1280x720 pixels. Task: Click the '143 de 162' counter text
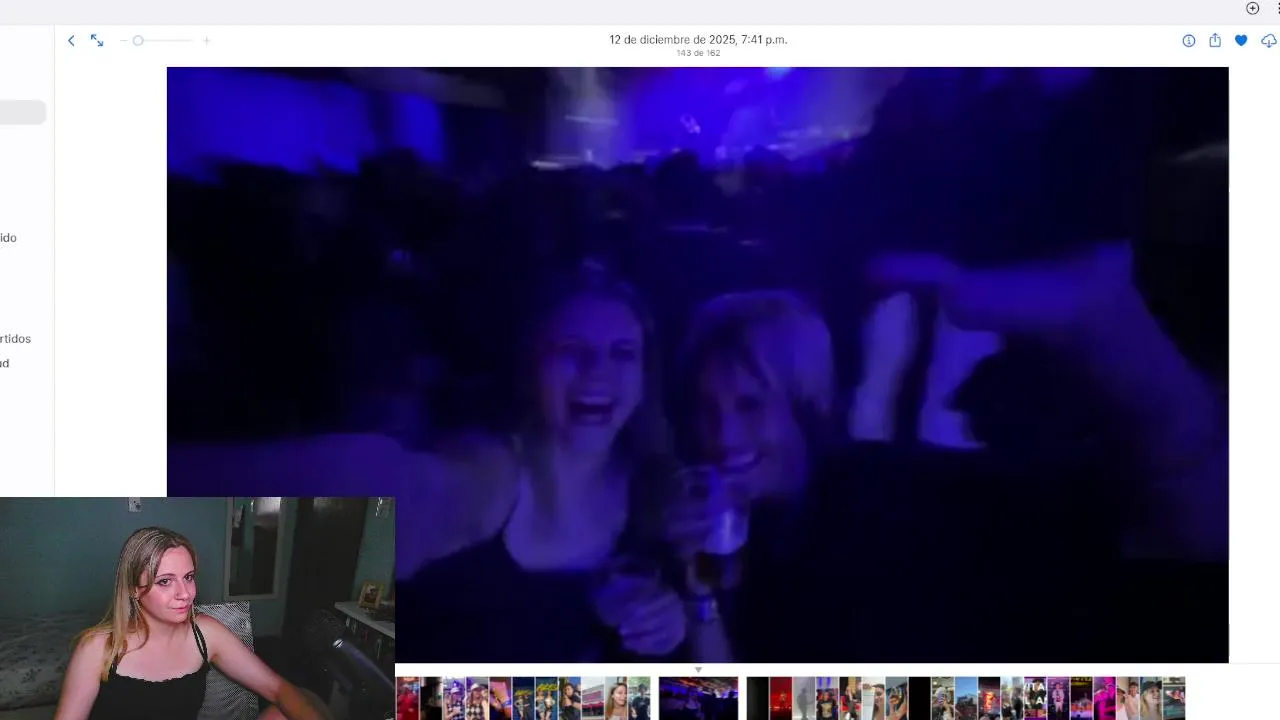click(x=698, y=53)
